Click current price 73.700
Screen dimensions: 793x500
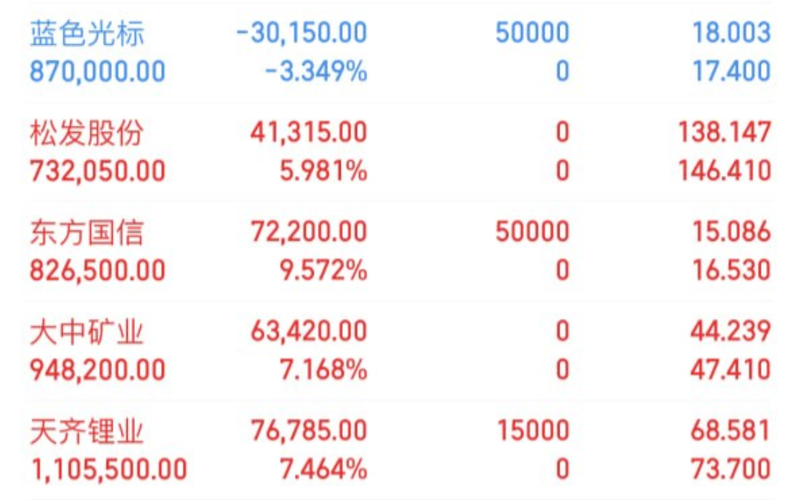tap(731, 470)
